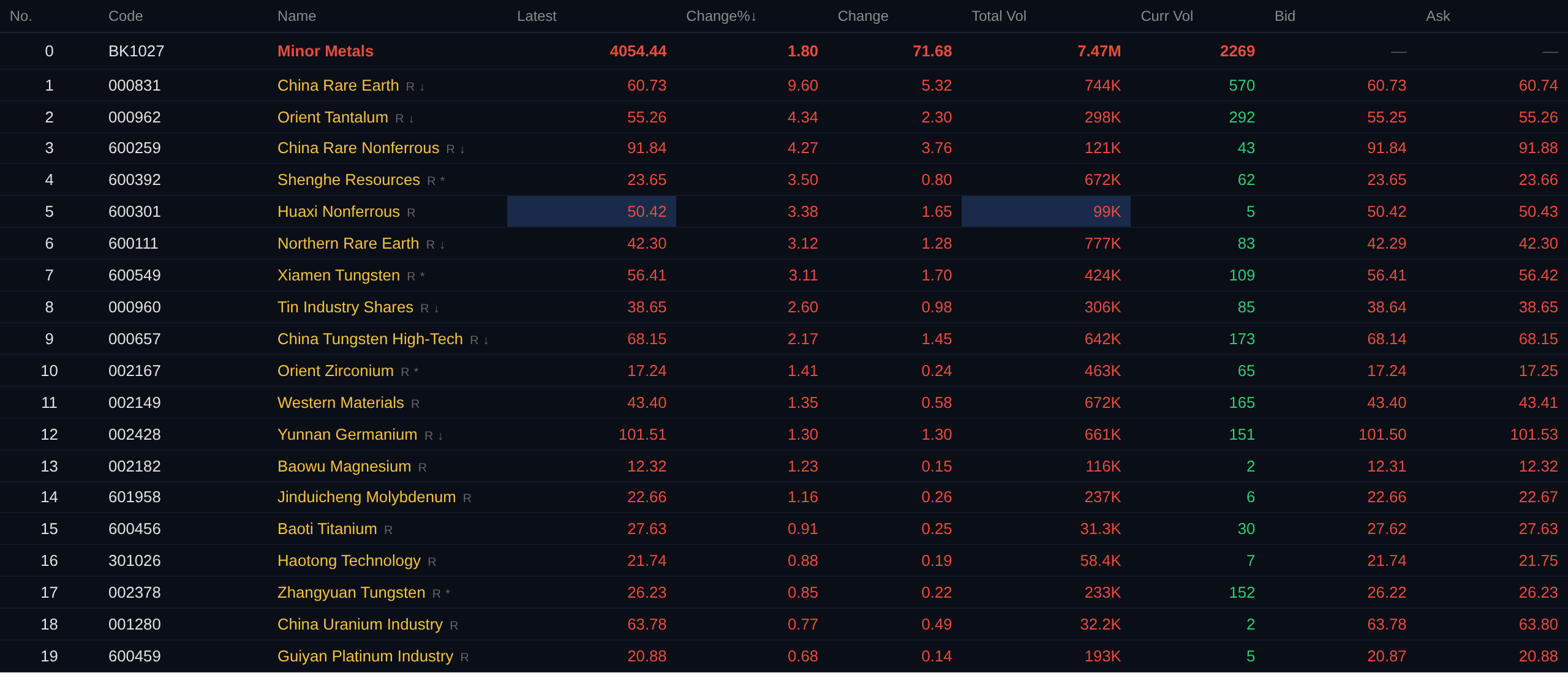Sort table by Code column header
The height and width of the screenshot is (681, 1568).
tap(126, 17)
